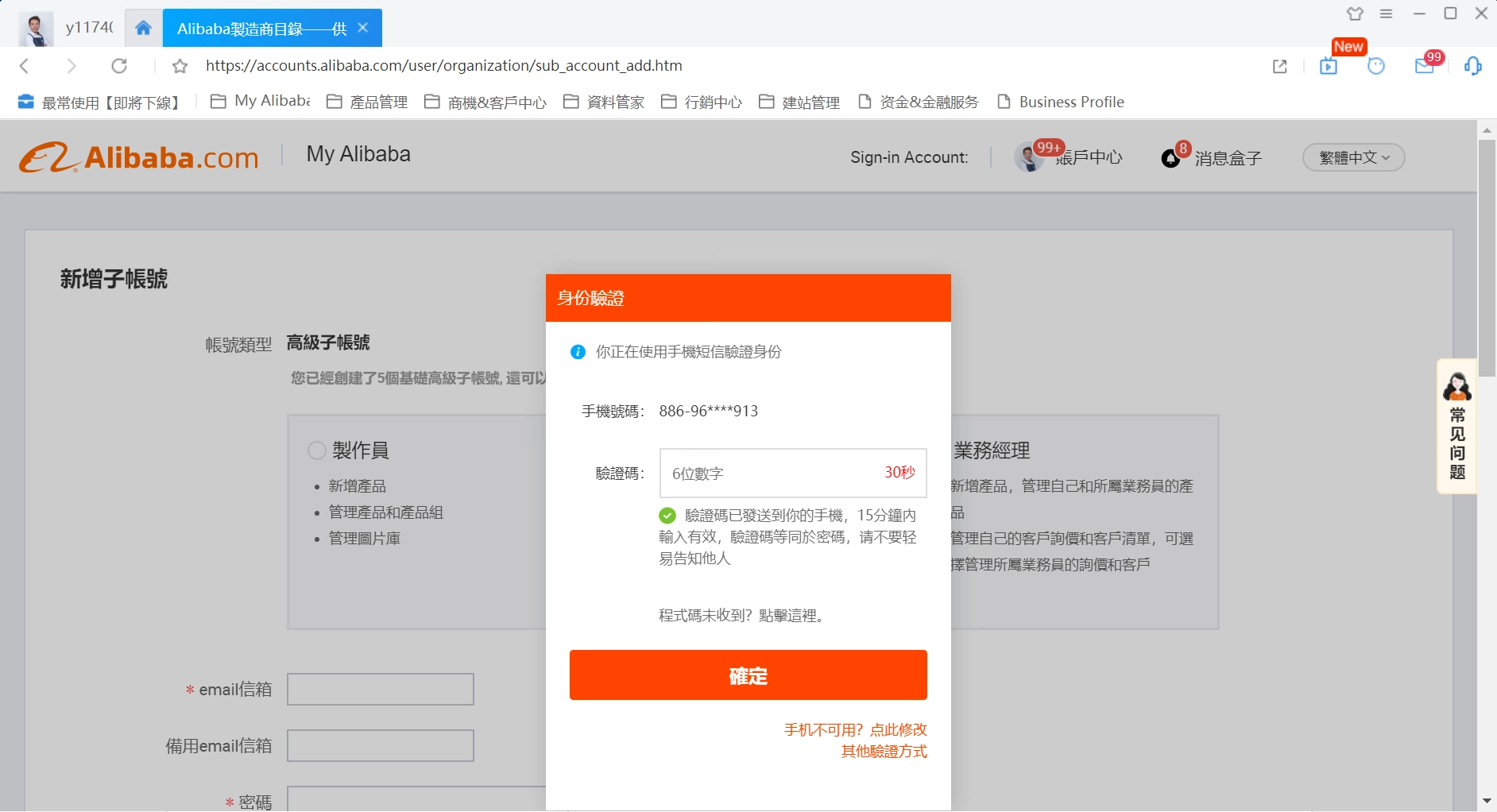Screen dimensions: 1497x812
Task: Bookmark page with star icon
Action: (x=180, y=66)
